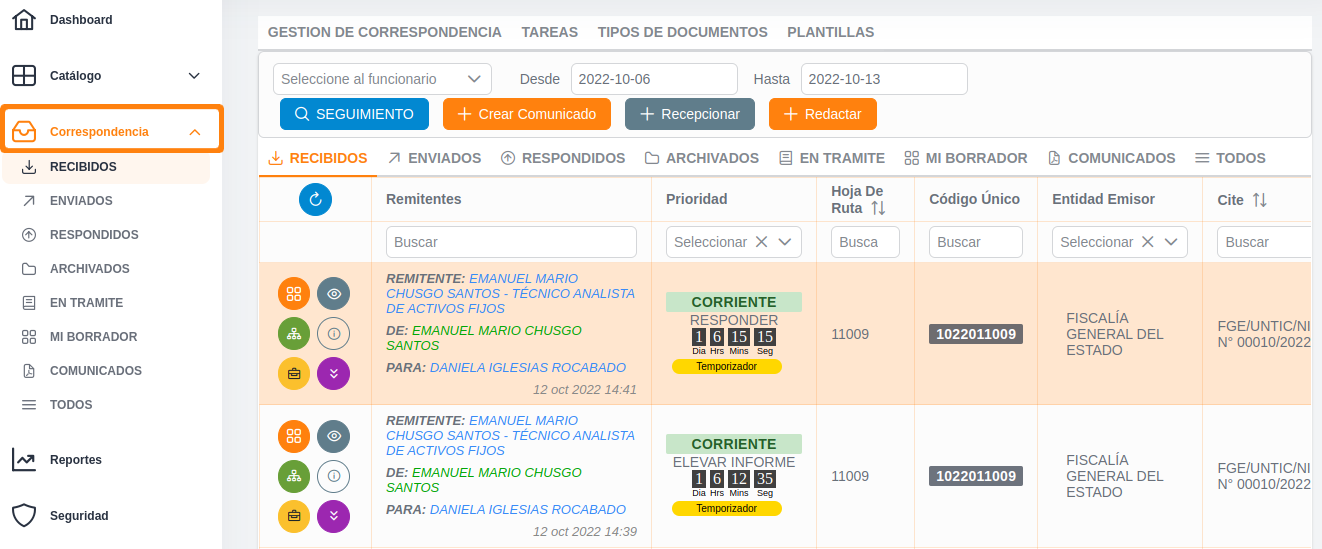Click the Crear Comunicado button
Screen dimensions: 1322x549
coord(526,114)
